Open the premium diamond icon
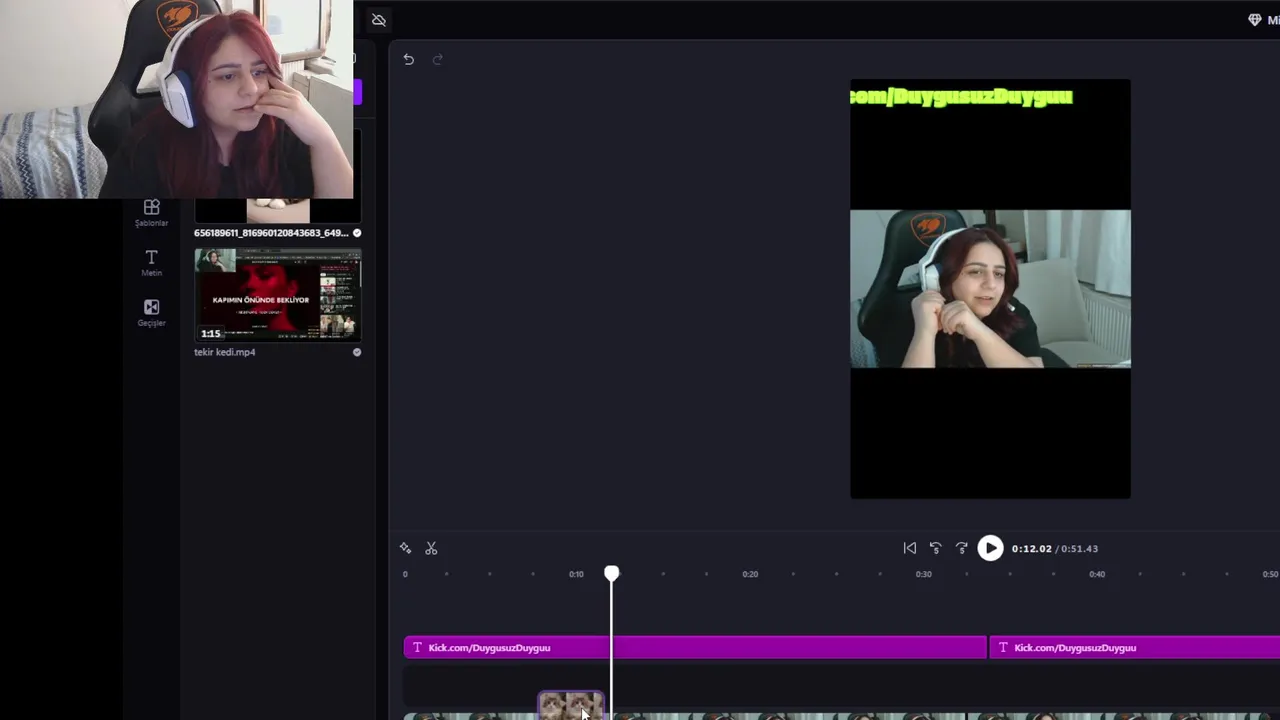 pos(1254,20)
